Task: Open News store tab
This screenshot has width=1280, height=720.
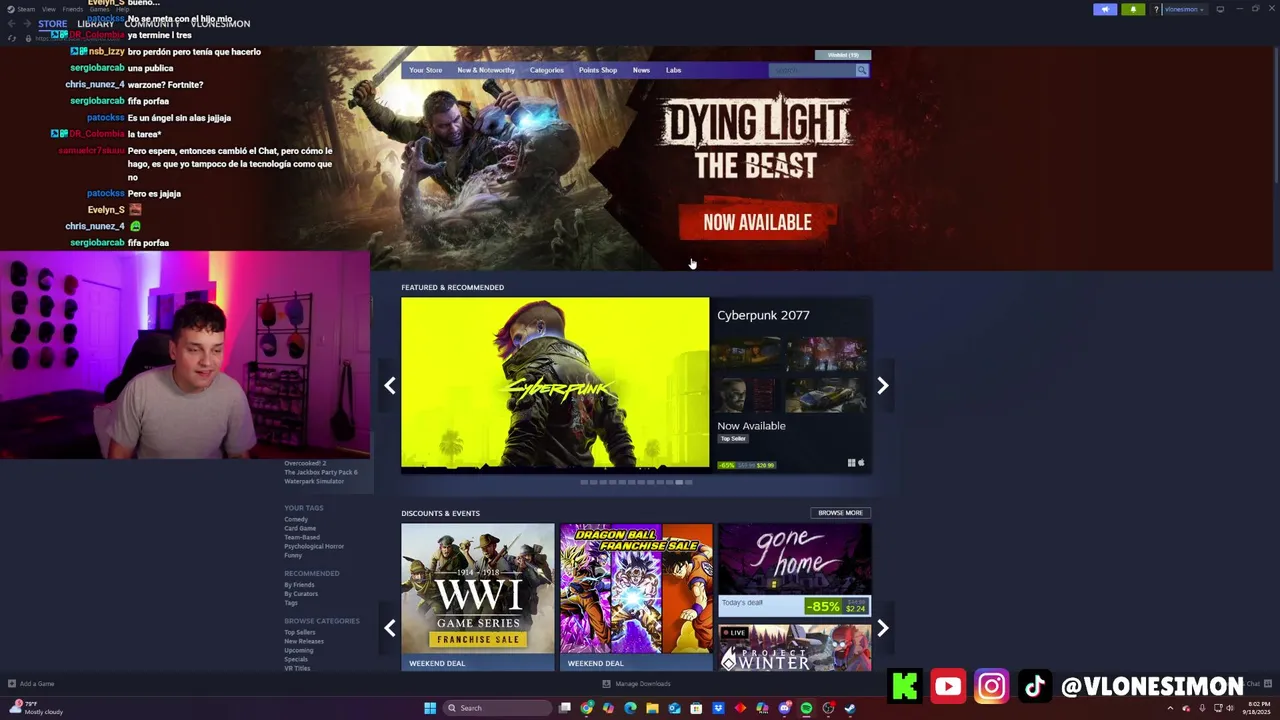Action: tap(641, 70)
